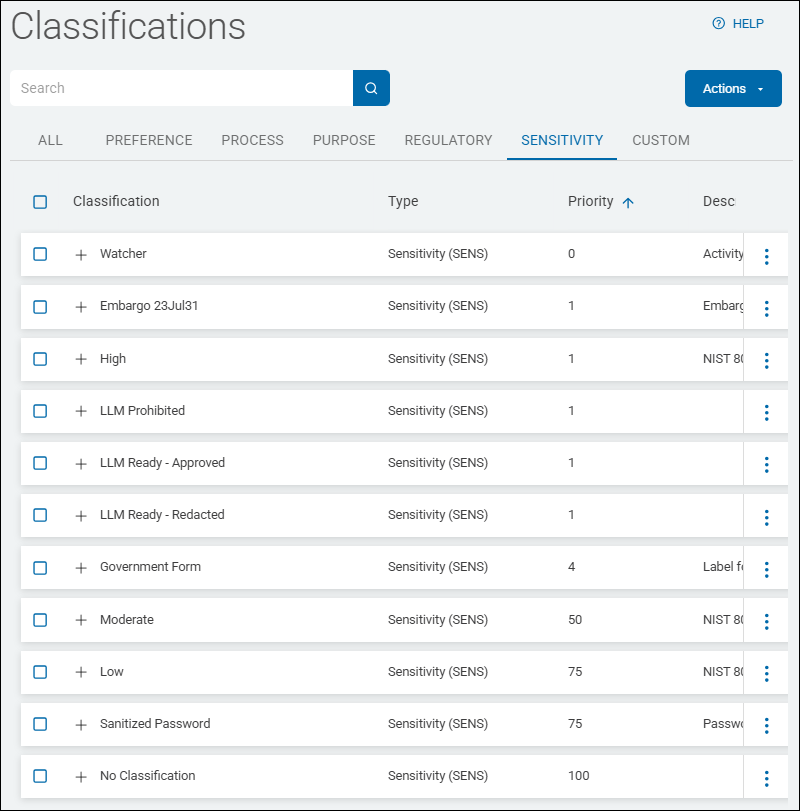Viewport: 800px width, 811px height.
Task: Open three-dot menu for Watcher row
Action: click(x=766, y=256)
